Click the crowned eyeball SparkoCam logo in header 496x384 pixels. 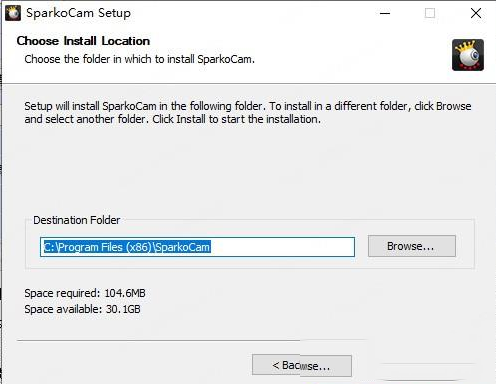pos(468,55)
